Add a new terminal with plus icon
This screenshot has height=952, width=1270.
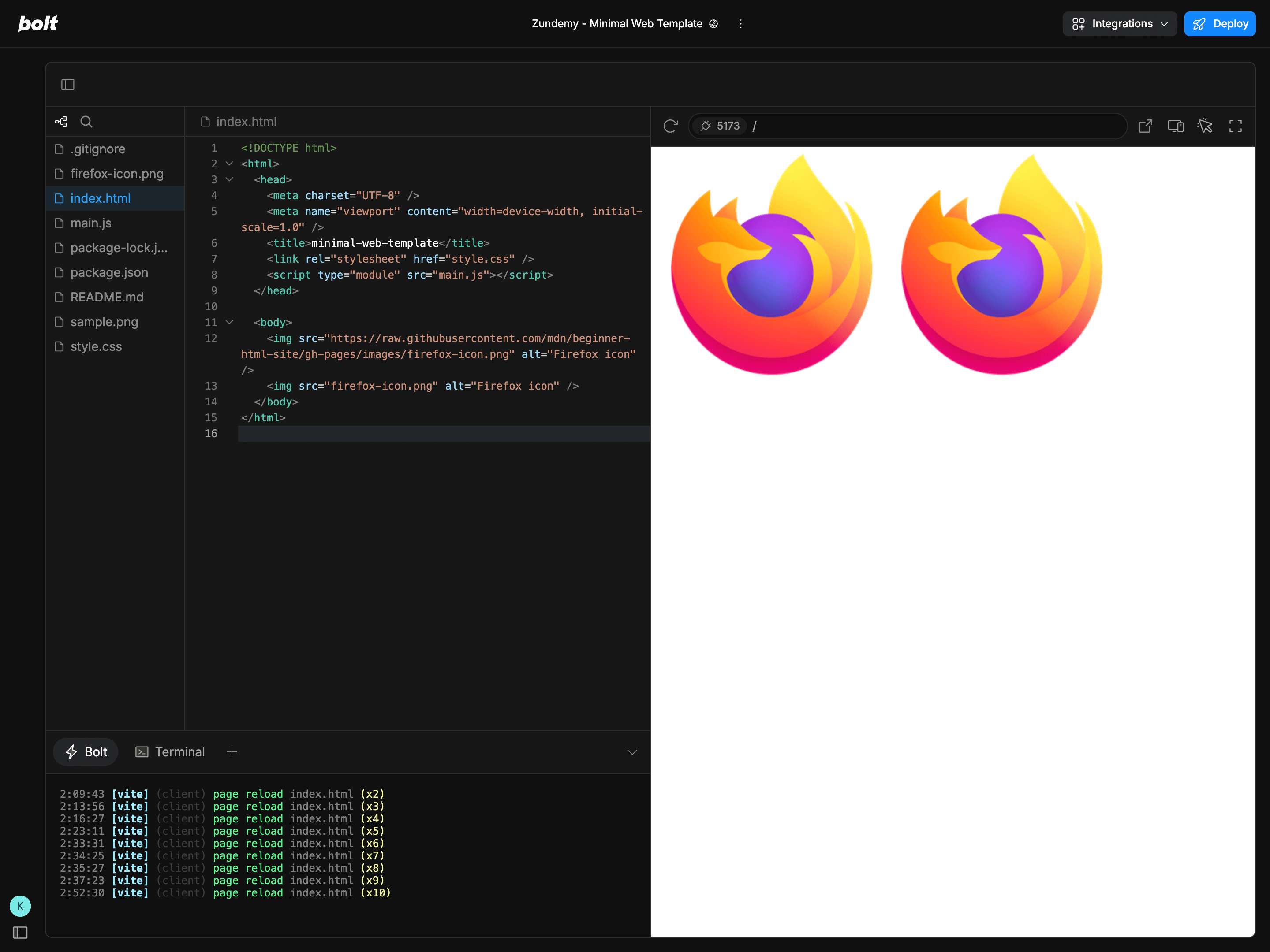coord(232,752)
